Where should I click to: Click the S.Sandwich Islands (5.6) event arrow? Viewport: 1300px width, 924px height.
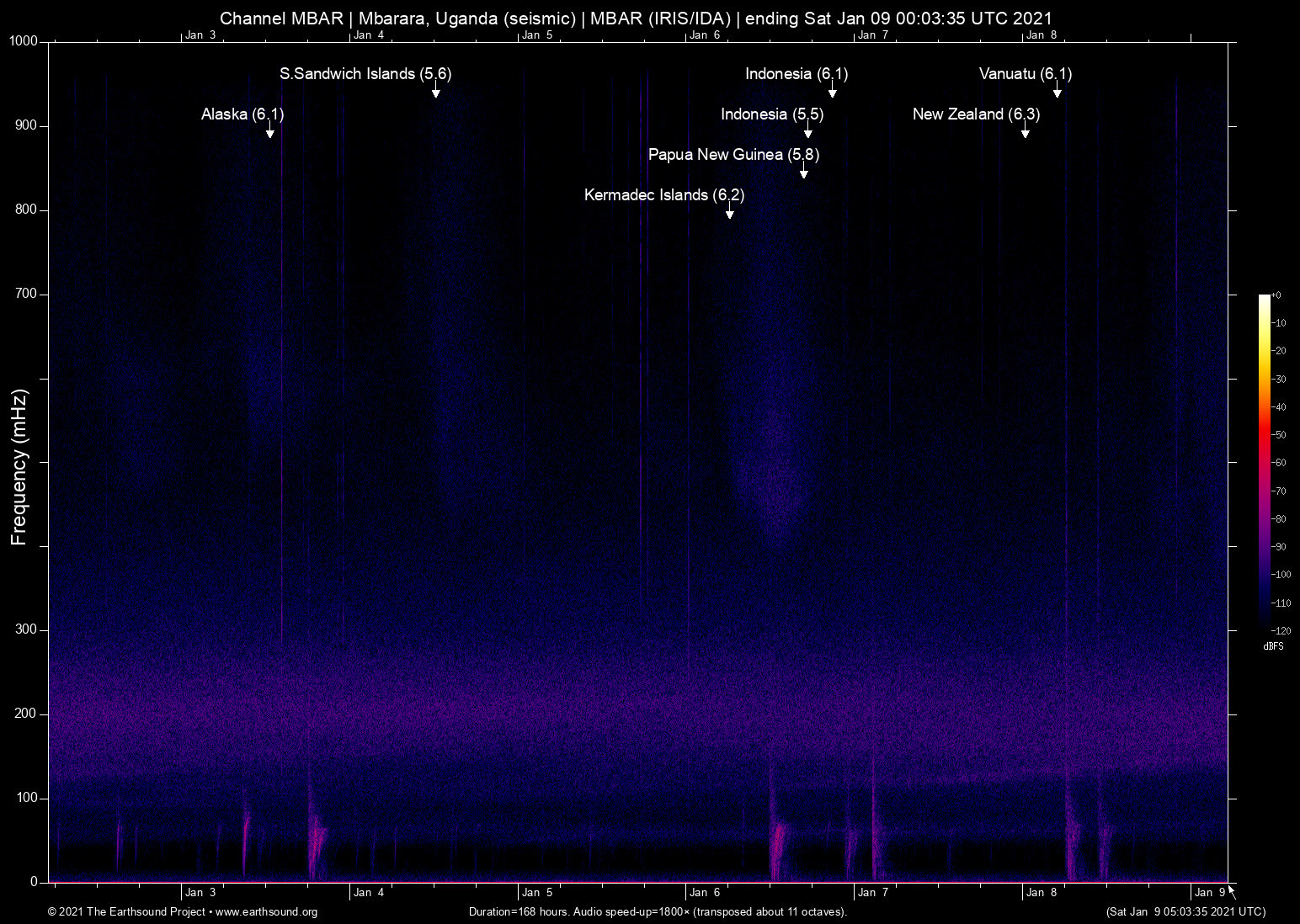coord(436,91)
